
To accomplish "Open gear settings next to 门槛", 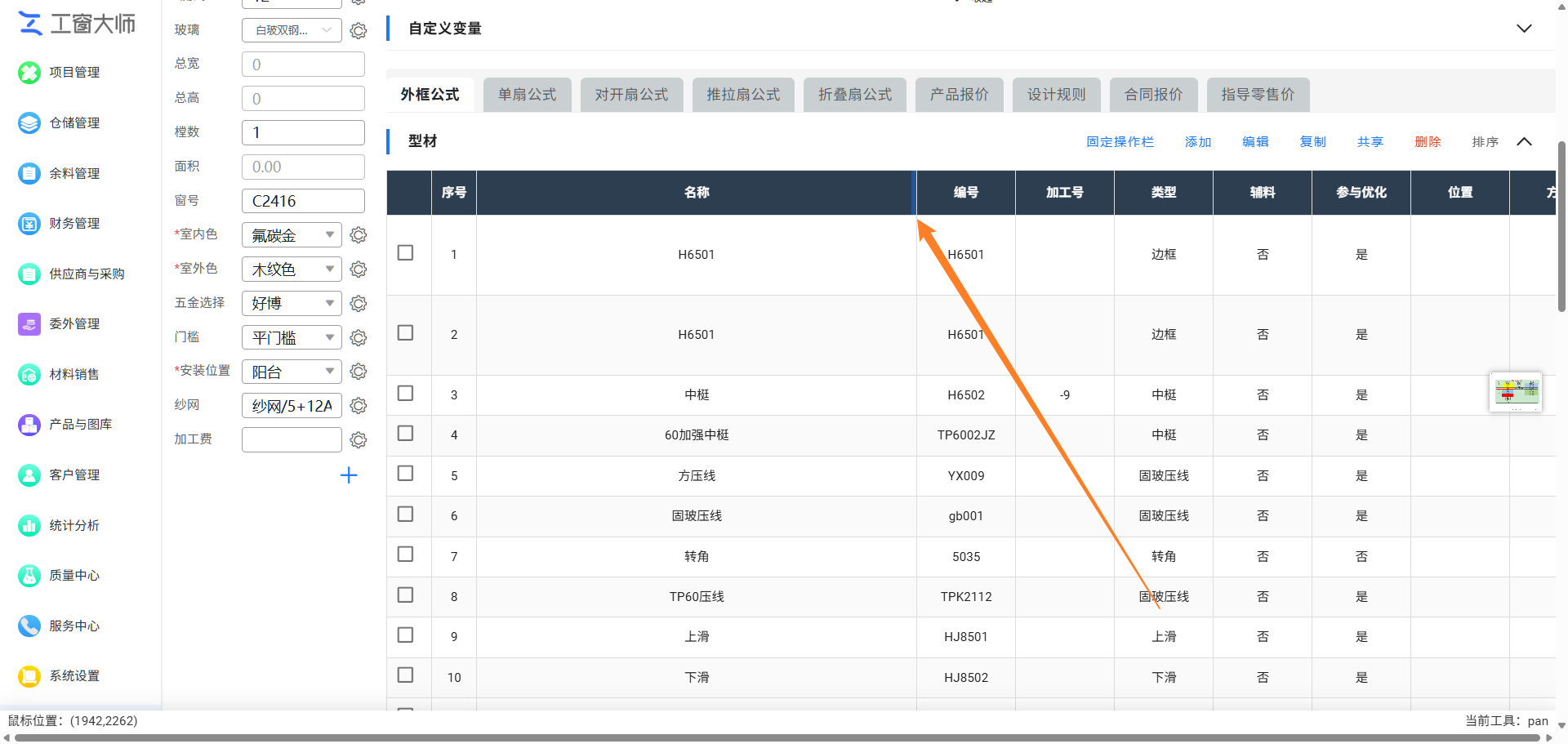I will point(359,338).
